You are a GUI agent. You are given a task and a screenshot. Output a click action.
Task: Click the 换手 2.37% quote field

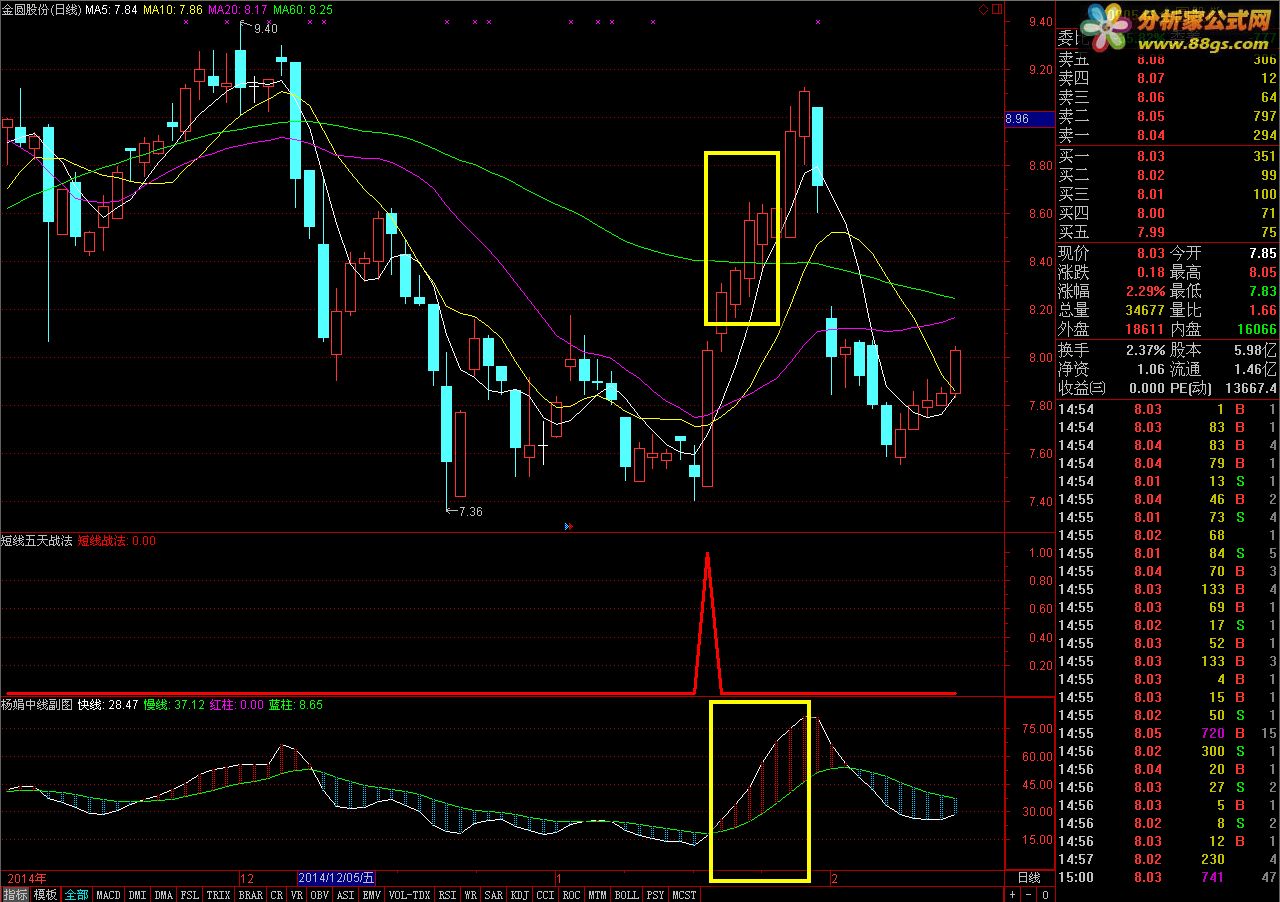pos(1111,350)
